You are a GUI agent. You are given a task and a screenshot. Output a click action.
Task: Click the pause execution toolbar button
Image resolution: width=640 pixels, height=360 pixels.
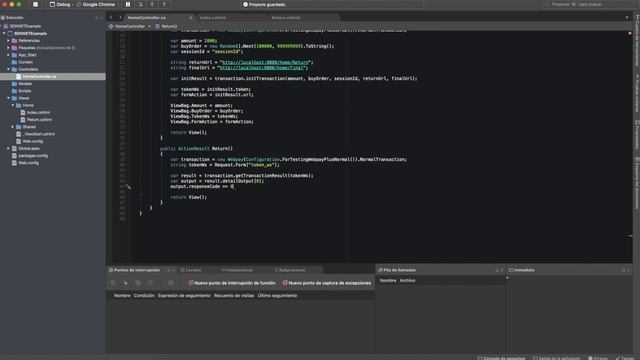[128, 4]
